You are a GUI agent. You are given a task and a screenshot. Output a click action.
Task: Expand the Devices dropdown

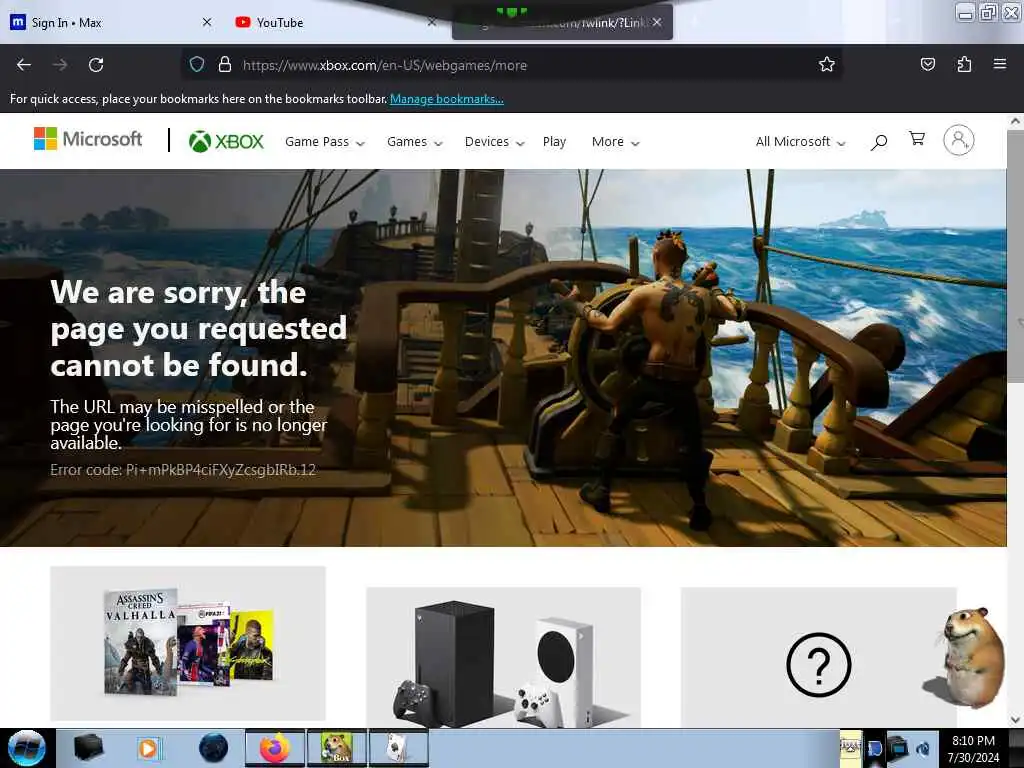point(494,142)
